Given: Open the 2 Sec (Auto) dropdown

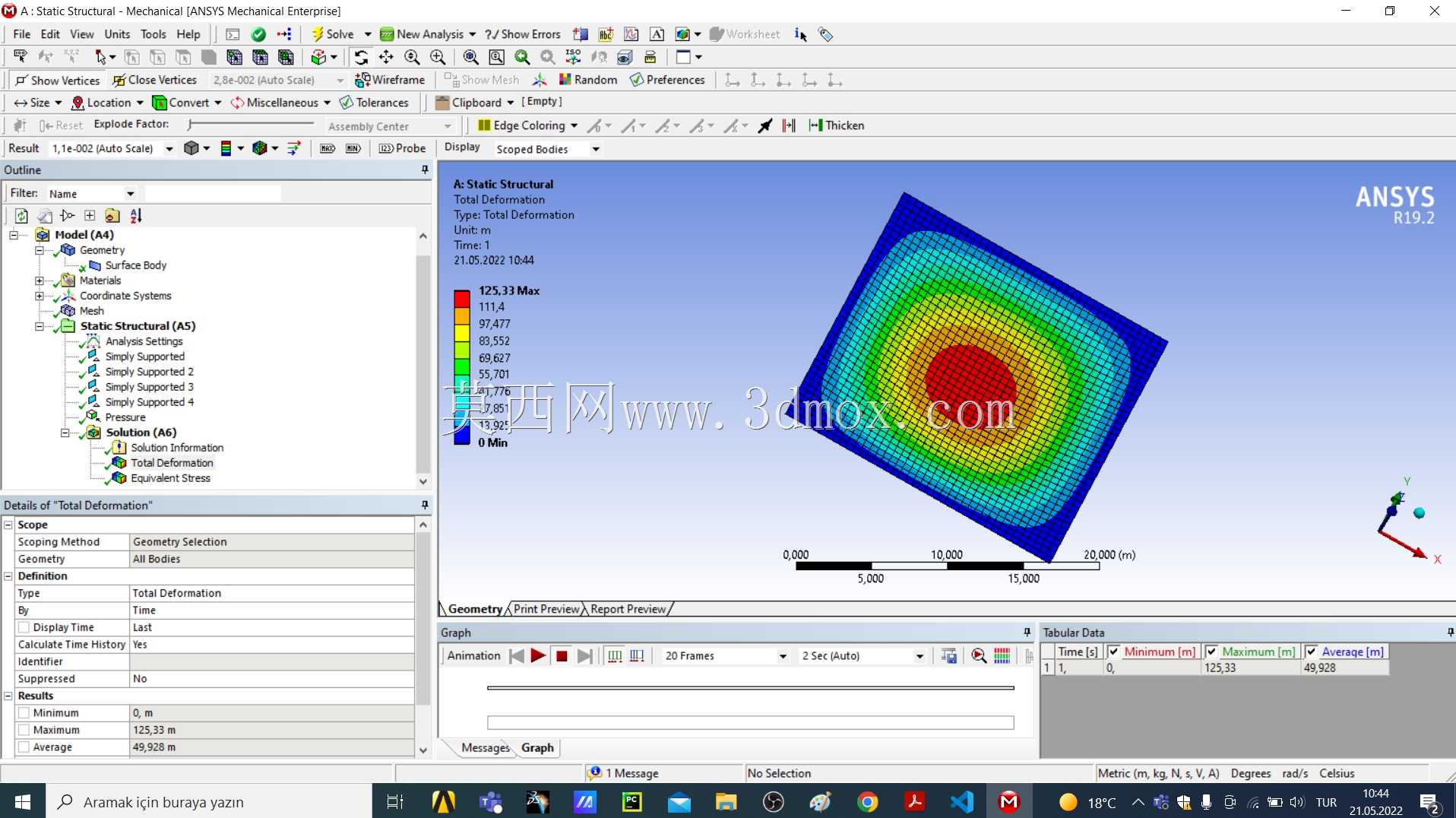Looking at the screenshot, I should tap(919, 656).
